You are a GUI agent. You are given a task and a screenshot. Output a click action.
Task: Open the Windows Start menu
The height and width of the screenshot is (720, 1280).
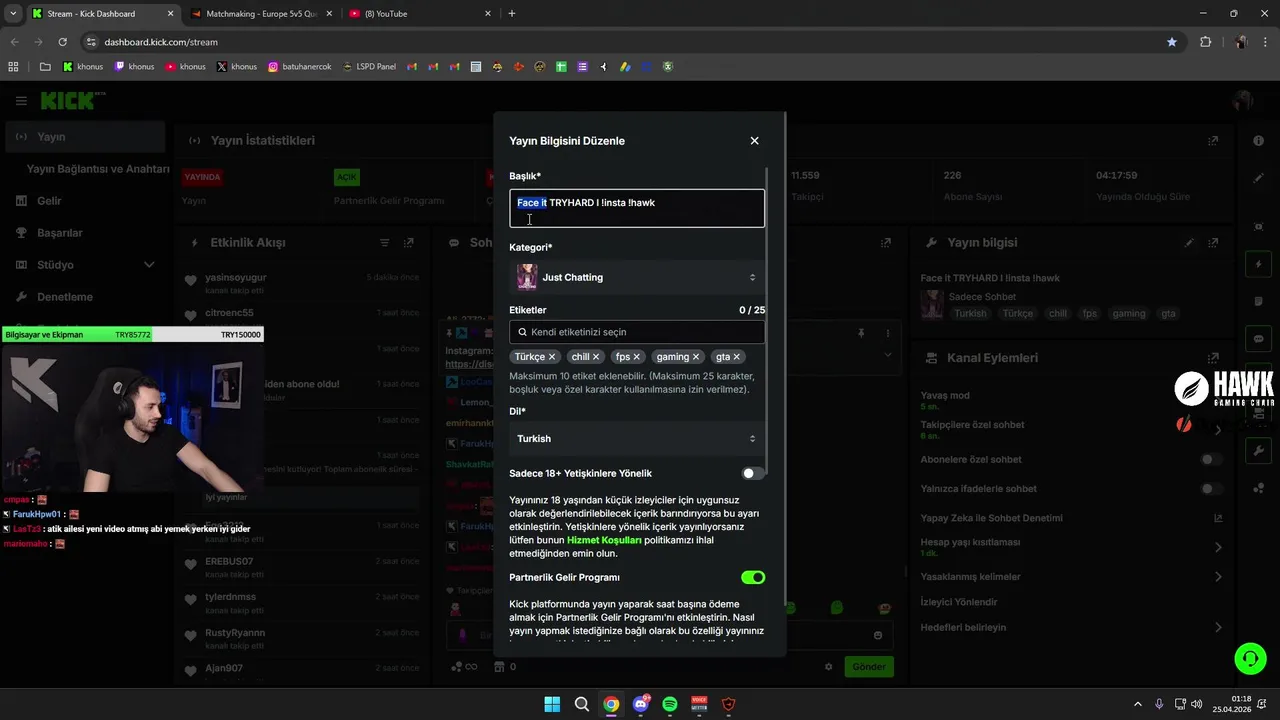coord(552,704)
